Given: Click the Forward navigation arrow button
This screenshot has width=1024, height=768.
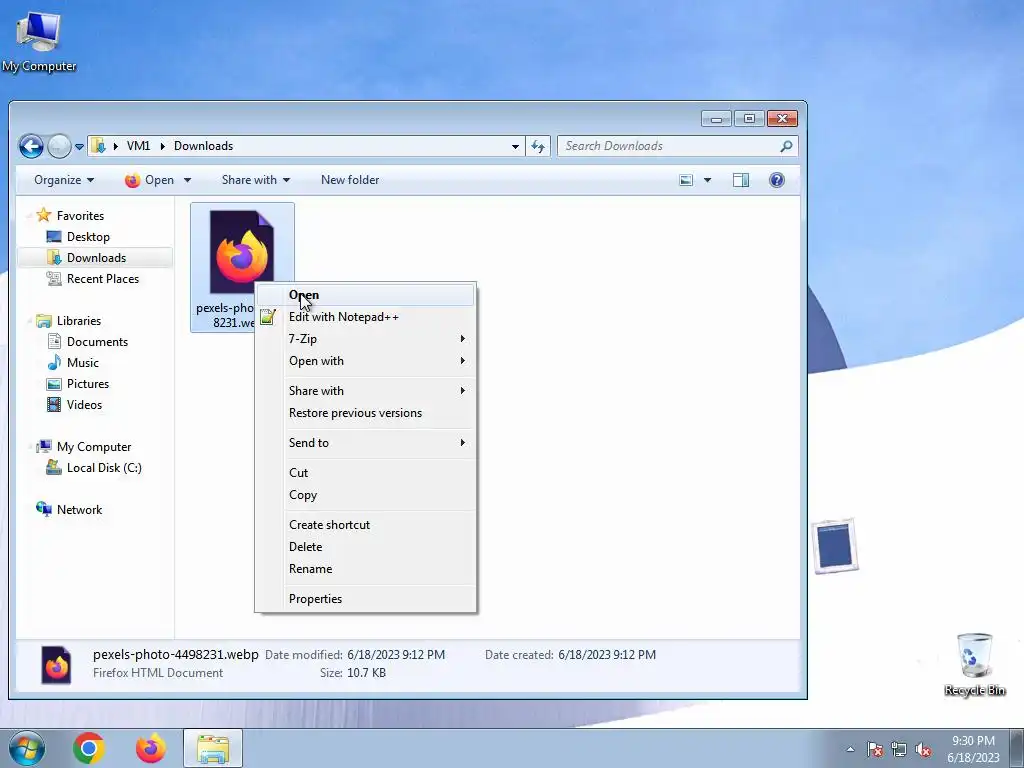Looking at the screenshot, I should tap(59, 146).
